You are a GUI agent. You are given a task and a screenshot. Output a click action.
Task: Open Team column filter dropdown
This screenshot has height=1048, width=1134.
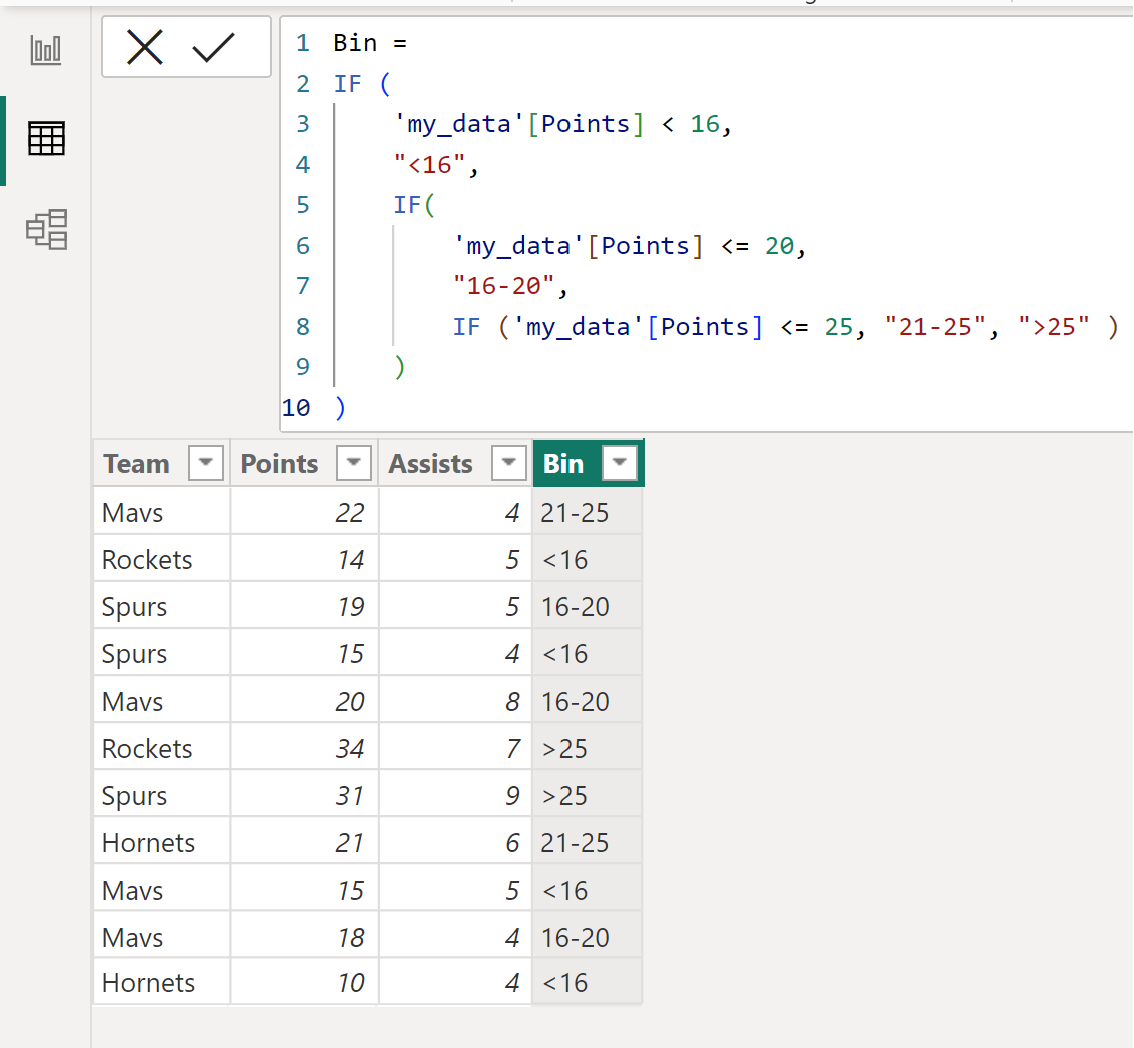205,463
